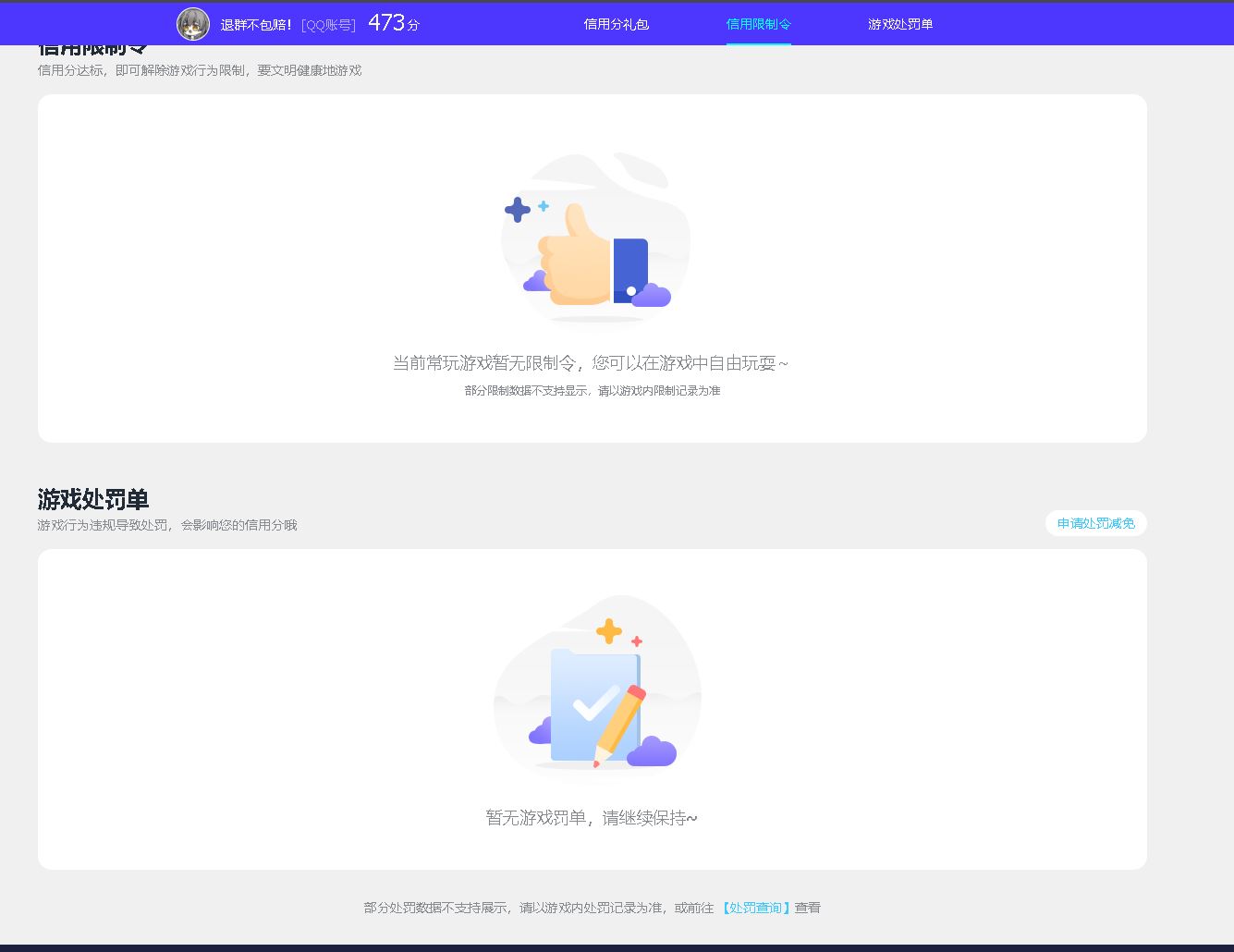This screenshot has height=952, width=1234.
Task: Open the 信用分礼包 tab
Action: 616,24
